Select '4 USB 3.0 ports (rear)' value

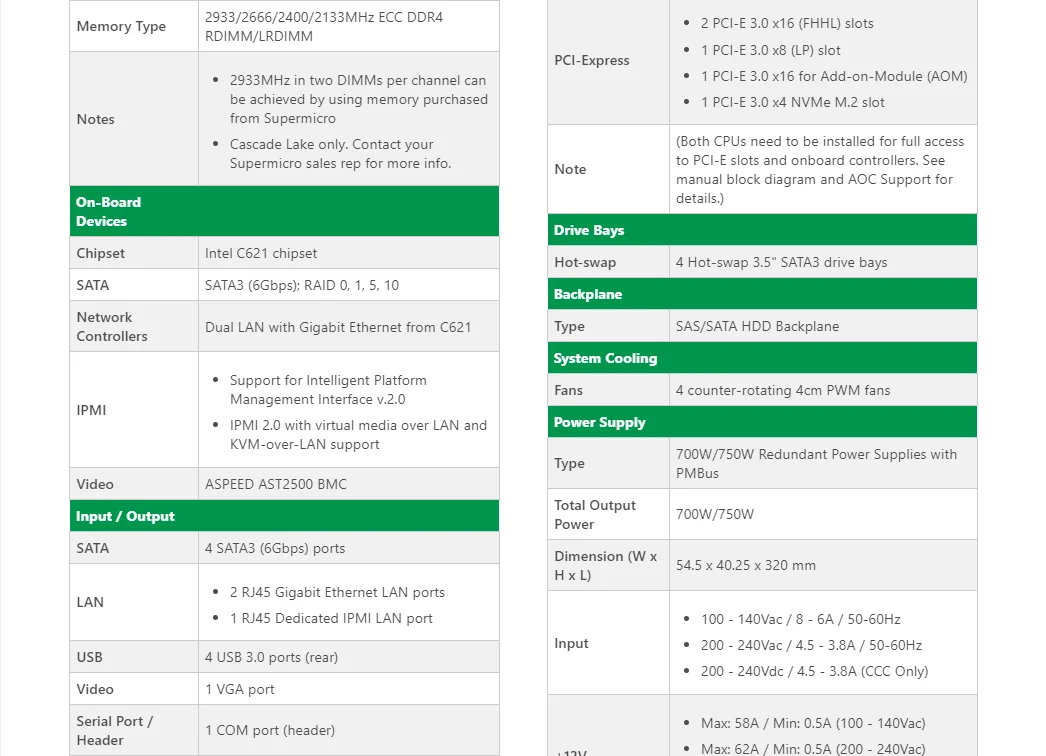tap(271, 657)
